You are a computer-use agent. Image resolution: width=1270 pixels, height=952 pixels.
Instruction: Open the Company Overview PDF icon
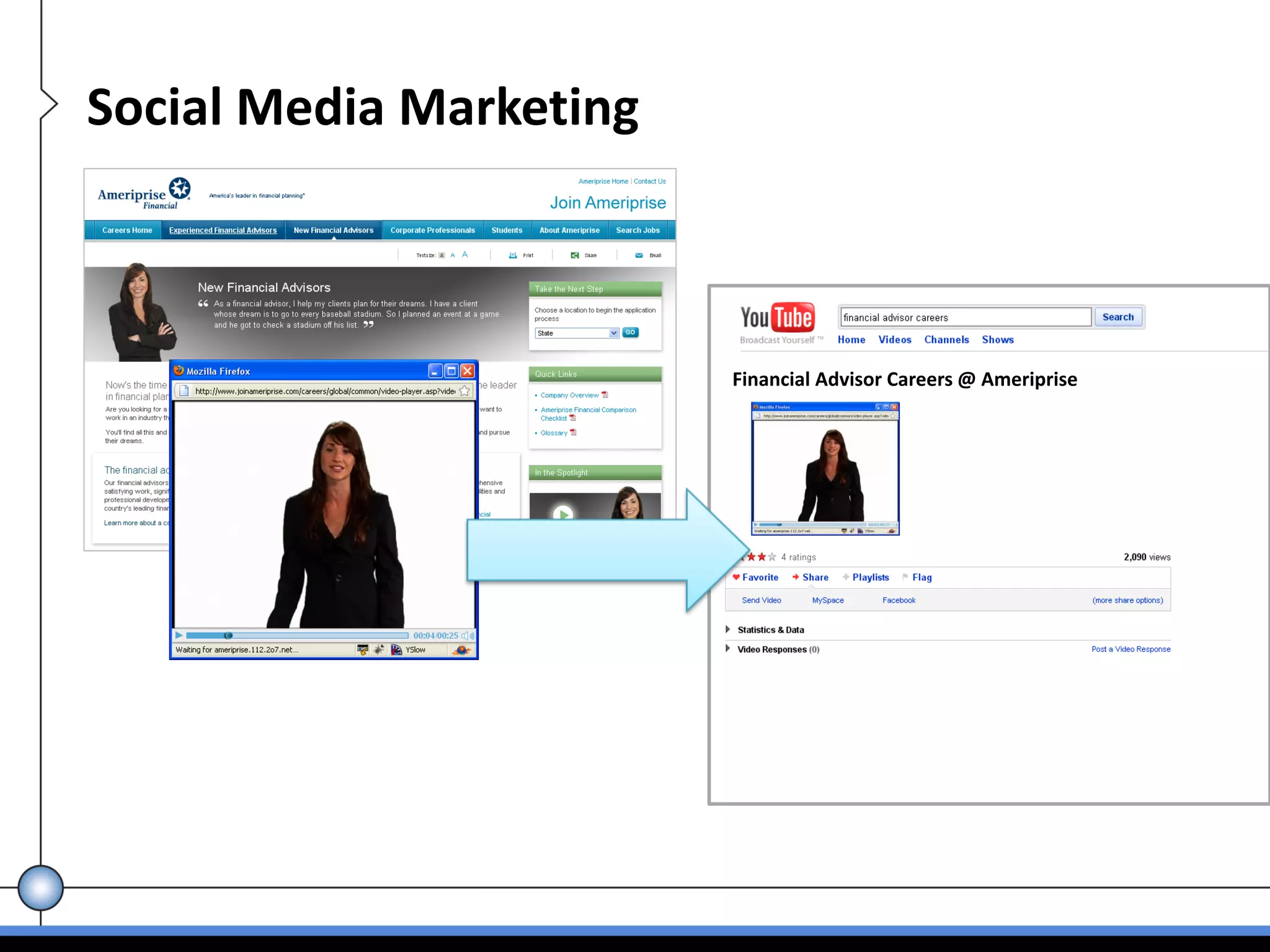pos(605,395)
